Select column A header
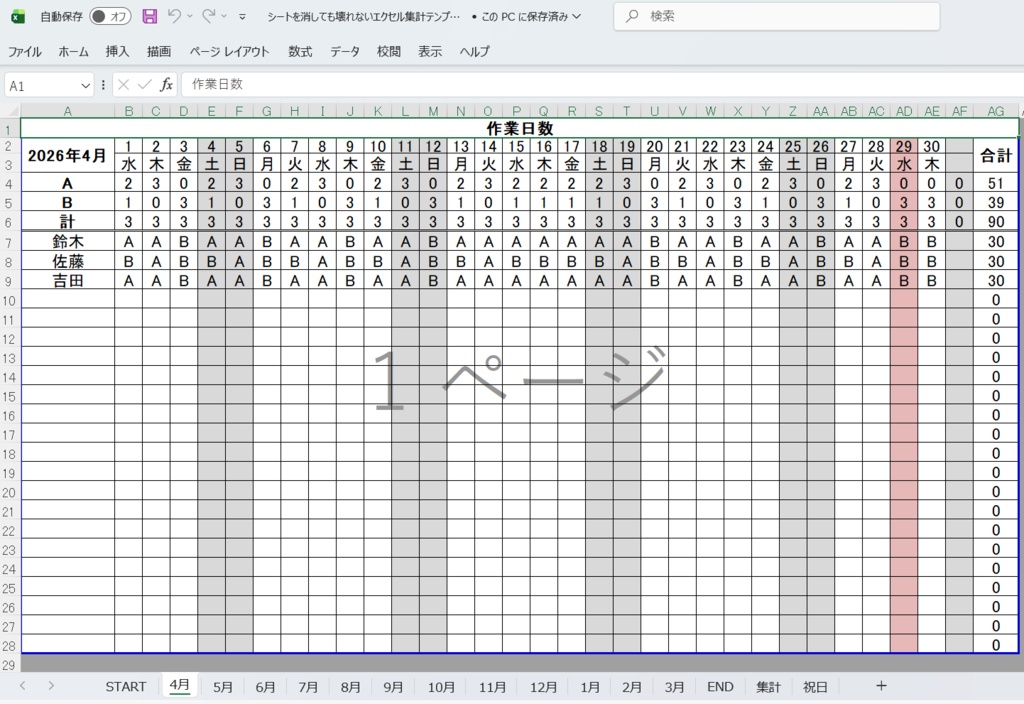The image size is (1024, 704). [67, 111]
